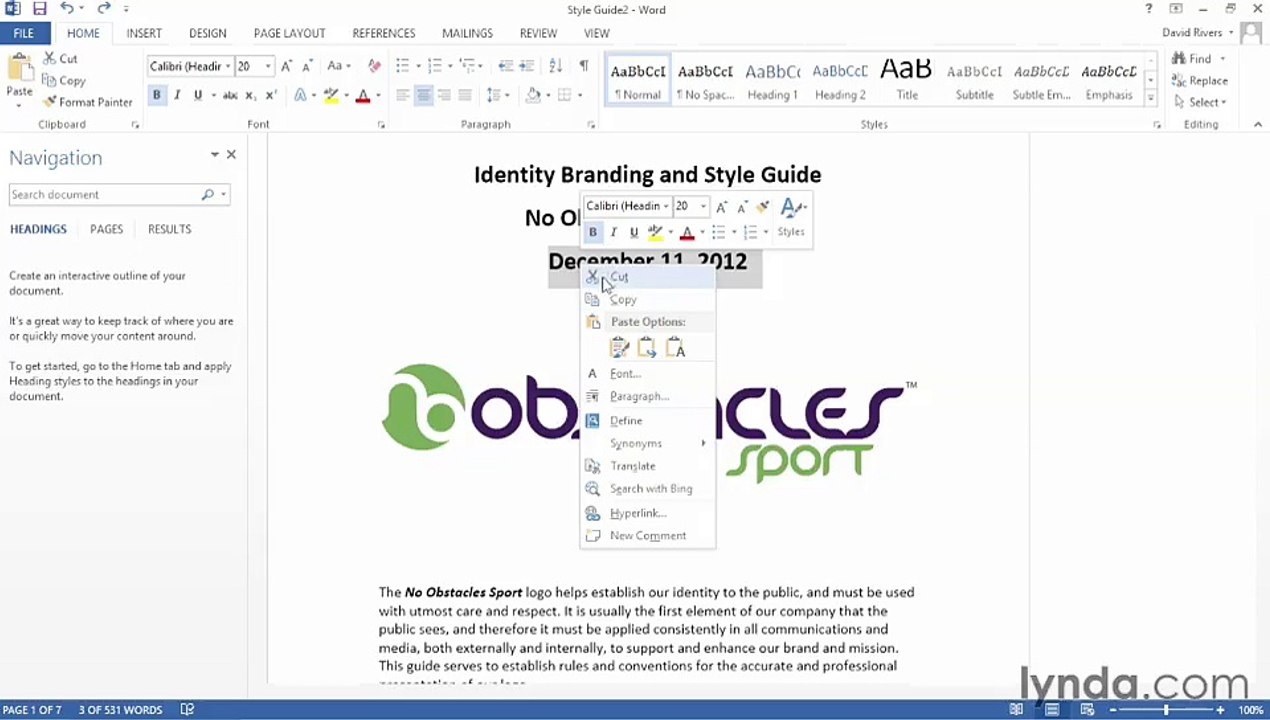Click the mini toolbar Font Color button

[x=687, y=232]
